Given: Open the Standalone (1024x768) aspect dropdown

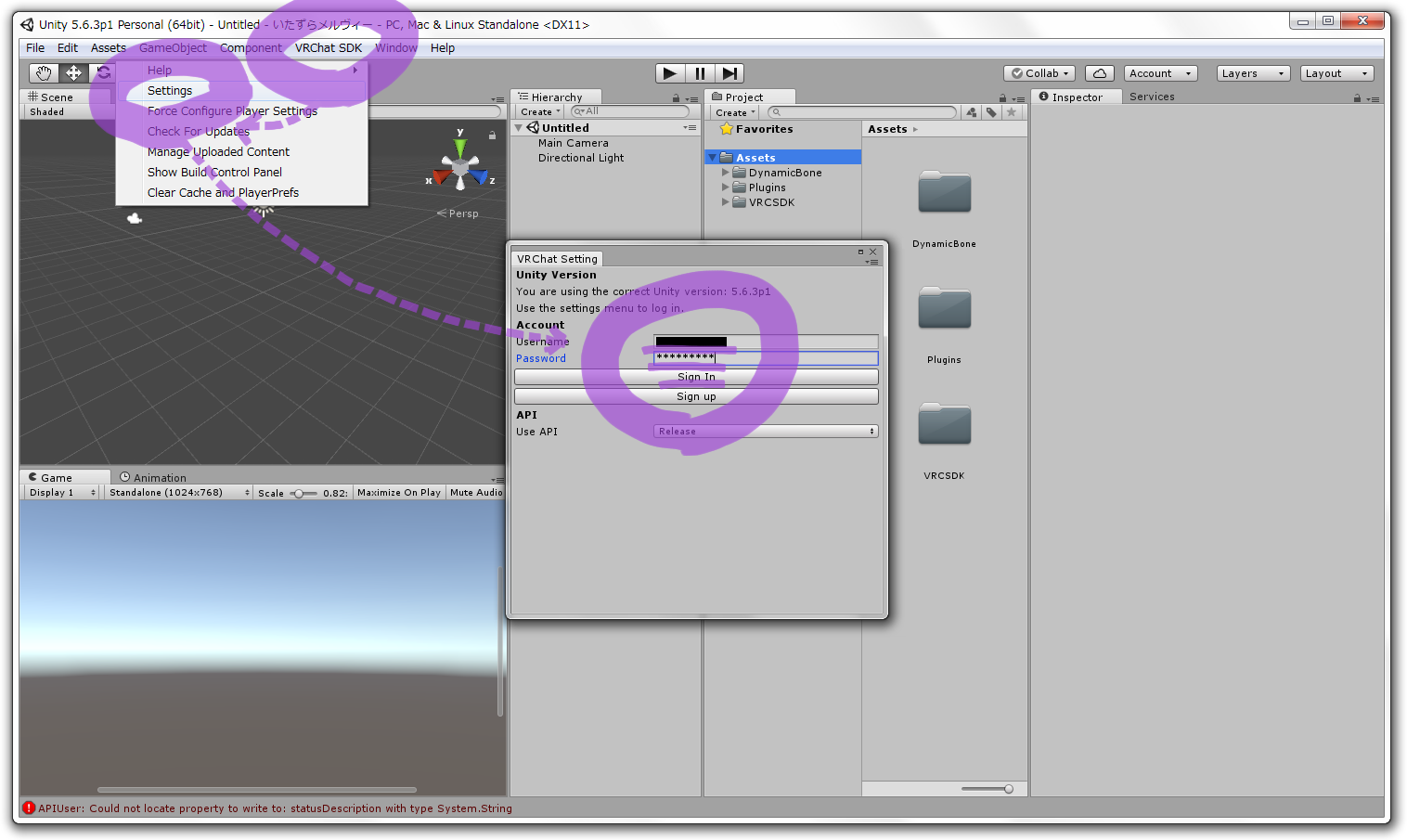Looking at the screenshot, I should (178, 493).
